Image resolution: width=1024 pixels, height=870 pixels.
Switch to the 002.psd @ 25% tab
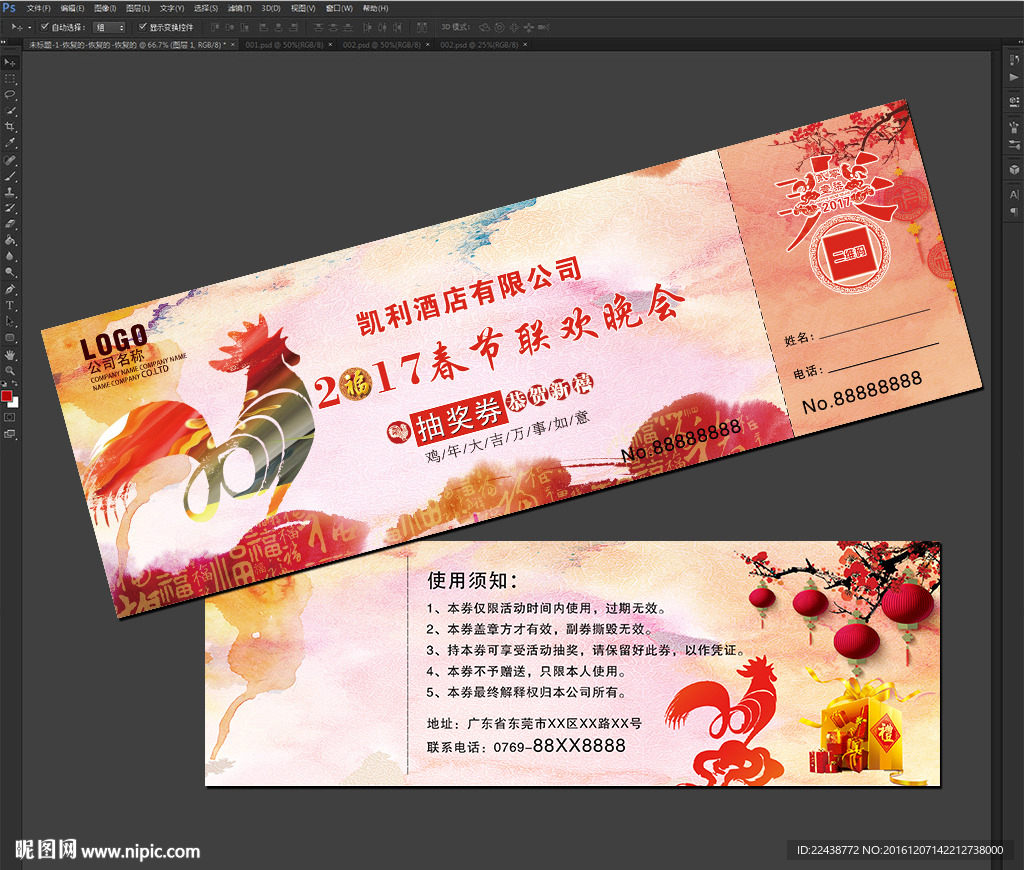click(x=479, y=45)
